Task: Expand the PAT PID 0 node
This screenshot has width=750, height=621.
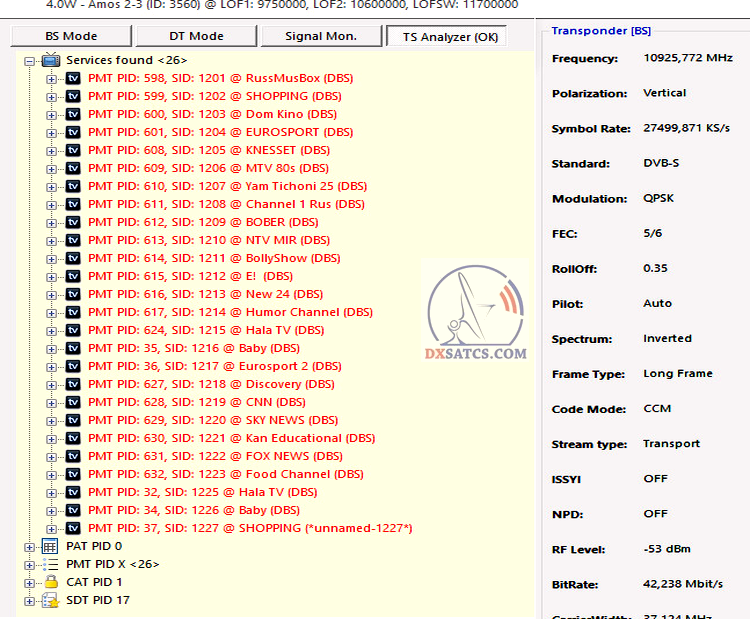Action: (x=30, y=547)
